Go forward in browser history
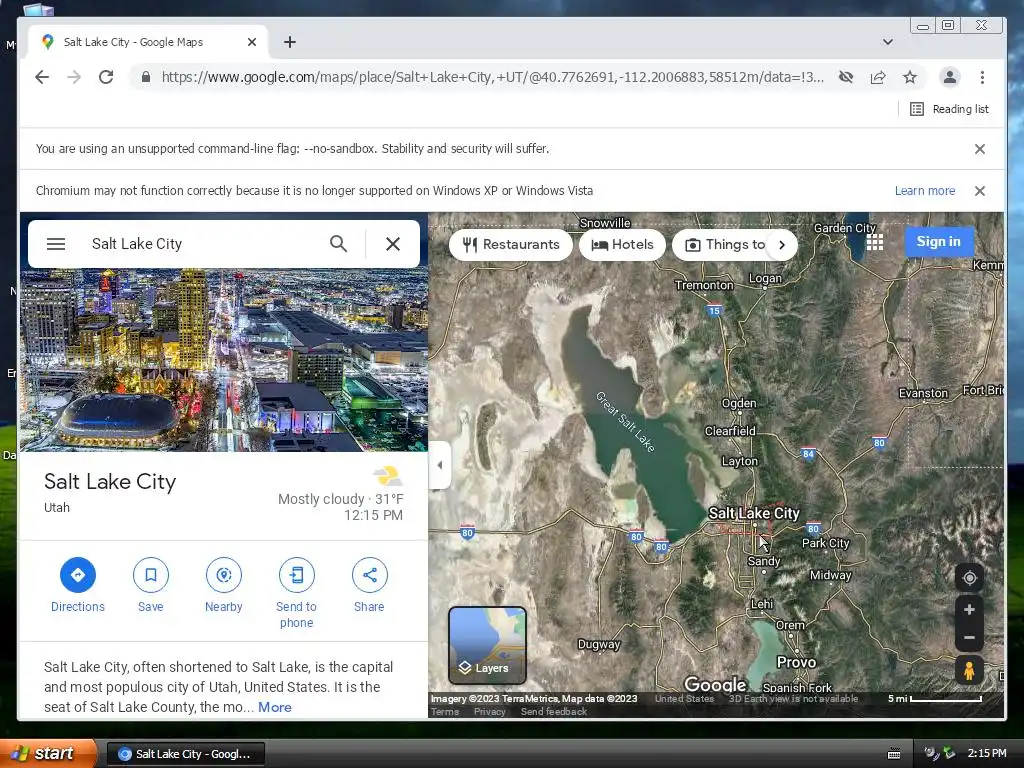This screenshot has width=1024, height=768. click(74, 77)
